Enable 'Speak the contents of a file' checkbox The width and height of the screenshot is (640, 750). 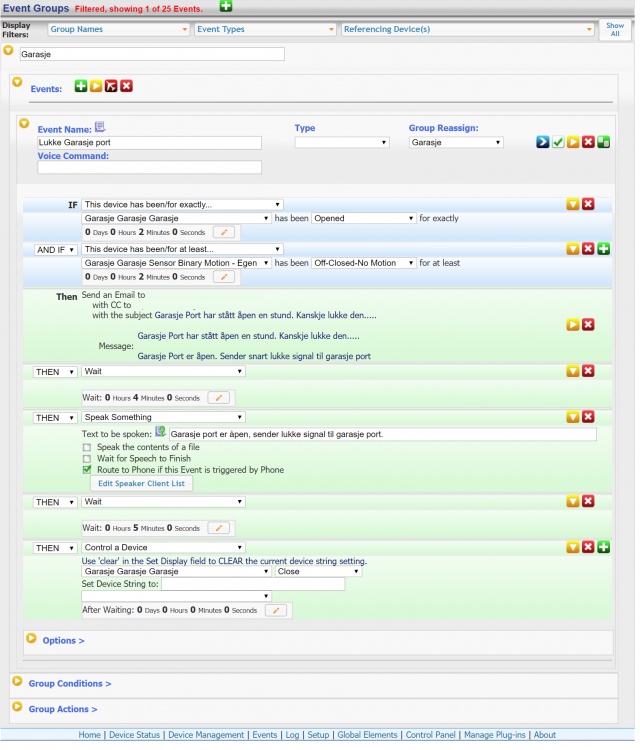88,447
